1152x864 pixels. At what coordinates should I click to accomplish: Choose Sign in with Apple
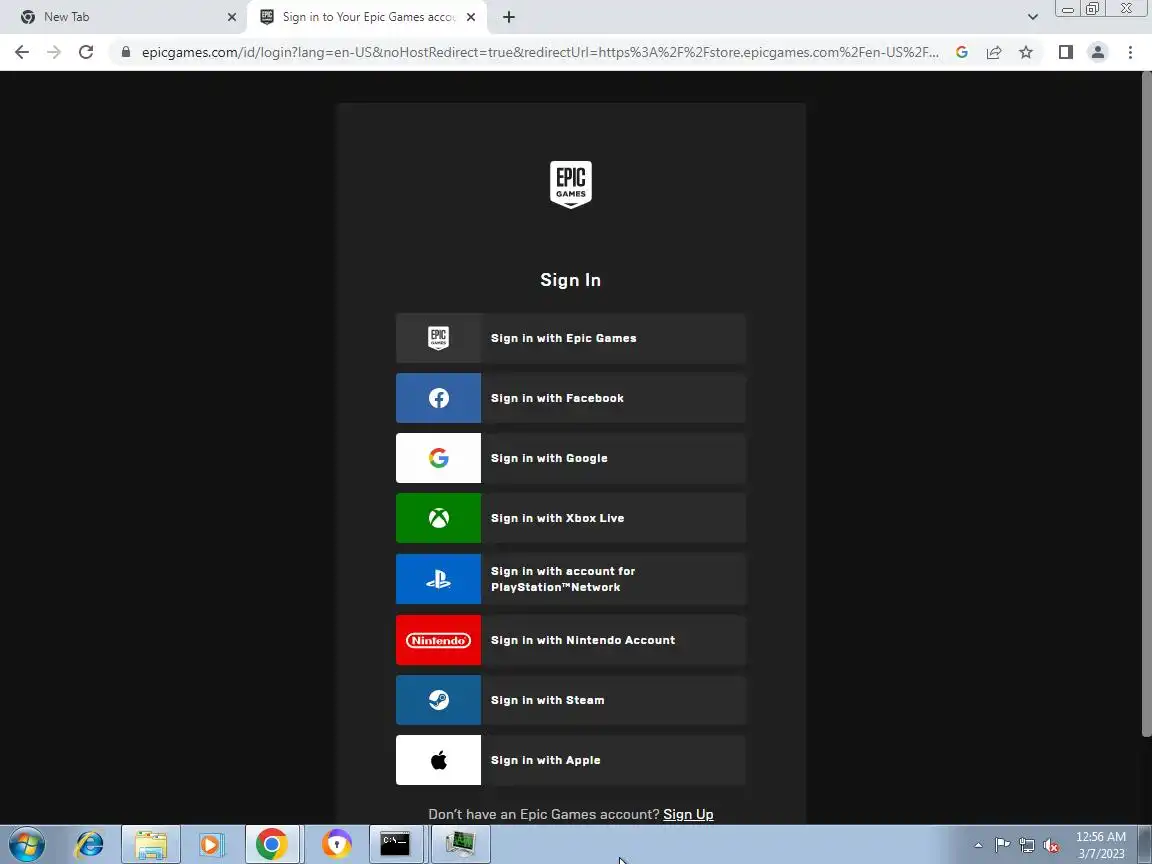pos(571,760)
